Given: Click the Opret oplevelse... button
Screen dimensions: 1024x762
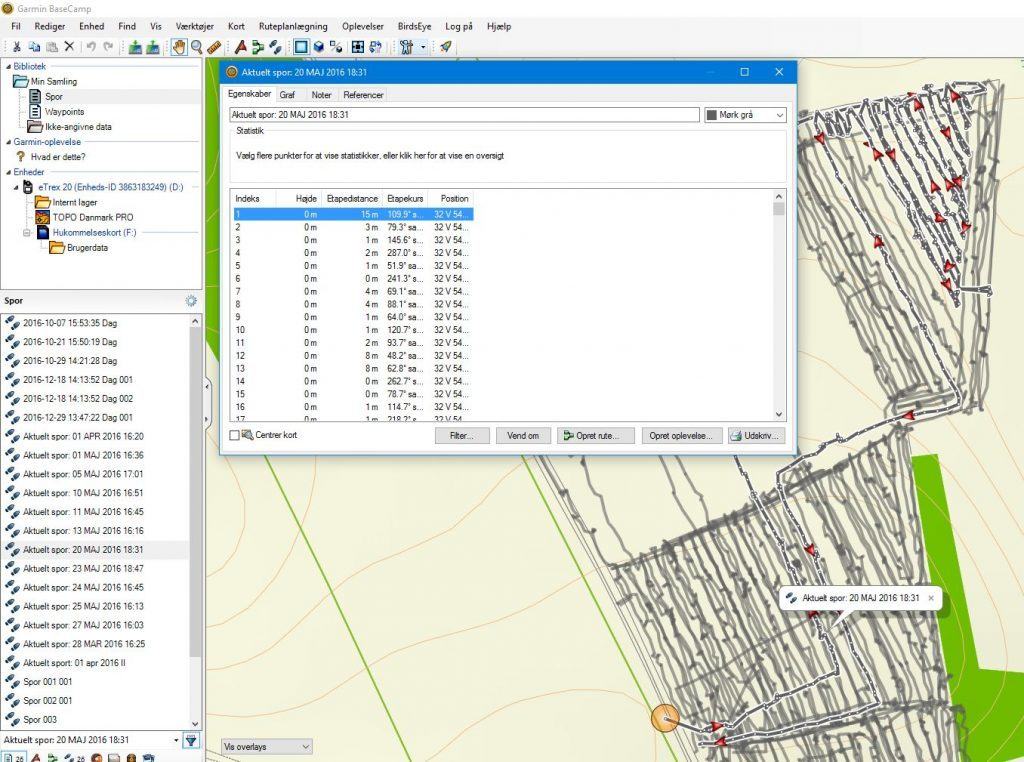Looking at the screenshot, I should (x=682, y=436).
